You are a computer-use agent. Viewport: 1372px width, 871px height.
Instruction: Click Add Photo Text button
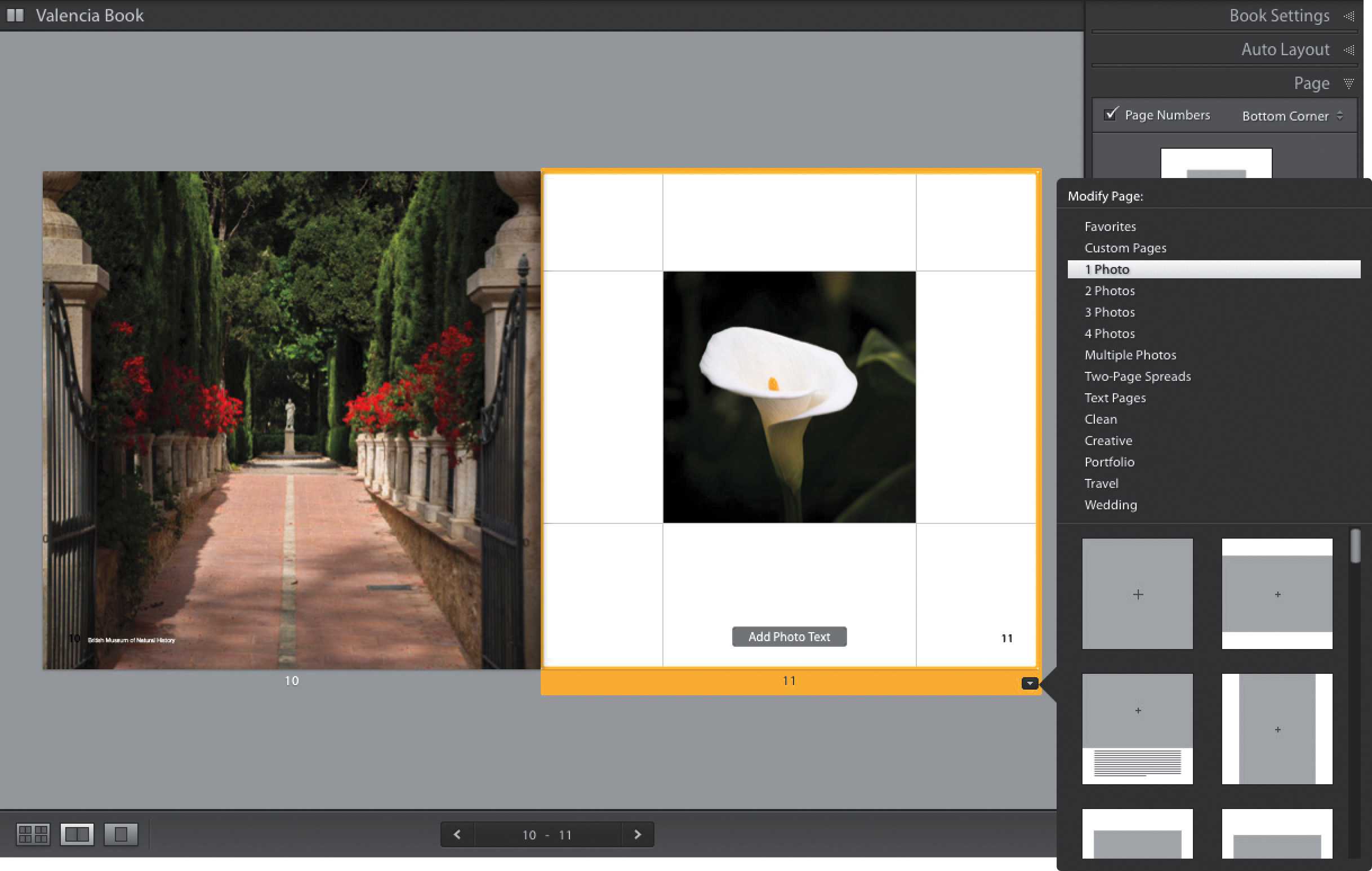(789, 636)
